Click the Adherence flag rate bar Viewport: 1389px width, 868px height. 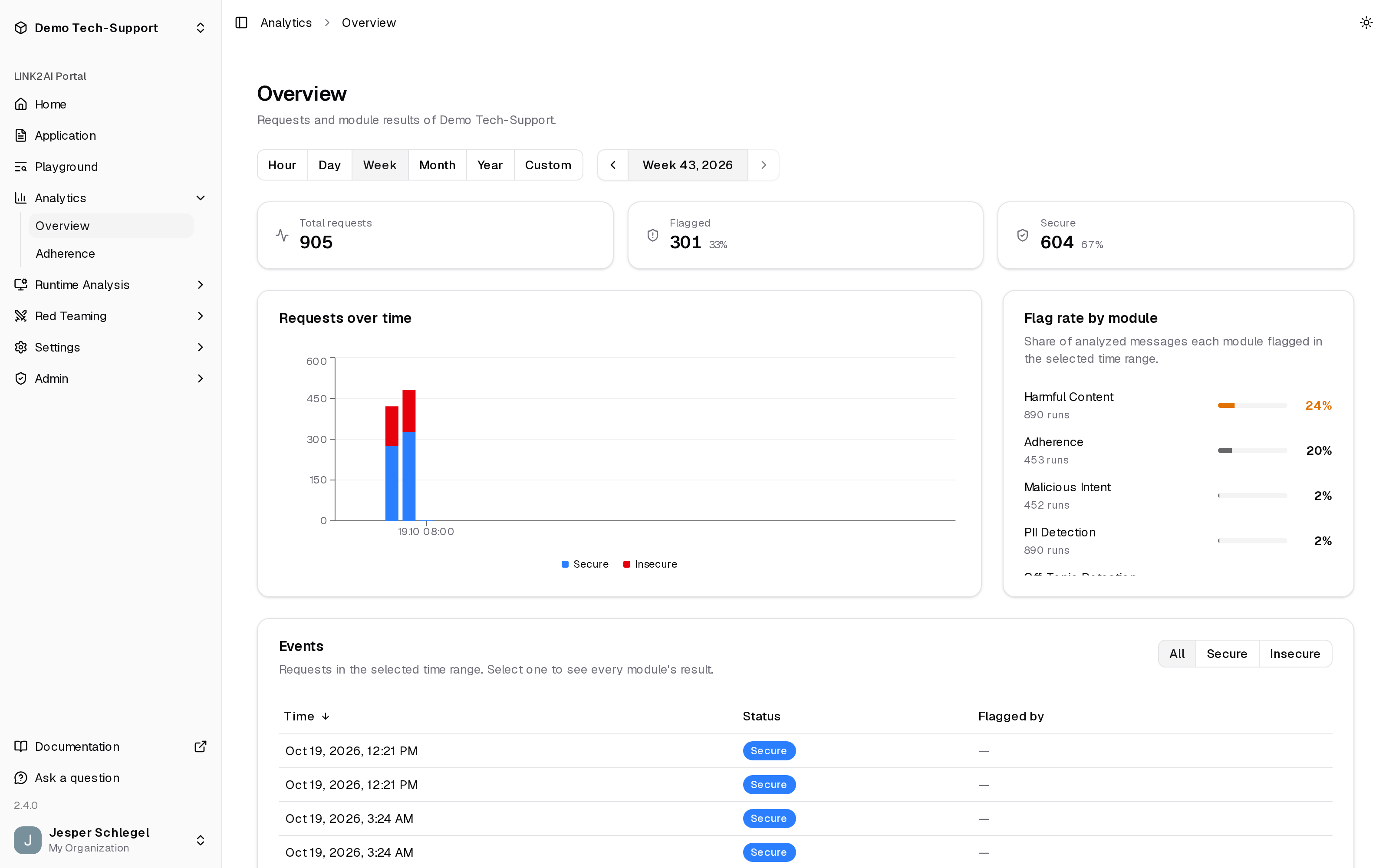pos(1252,450)
